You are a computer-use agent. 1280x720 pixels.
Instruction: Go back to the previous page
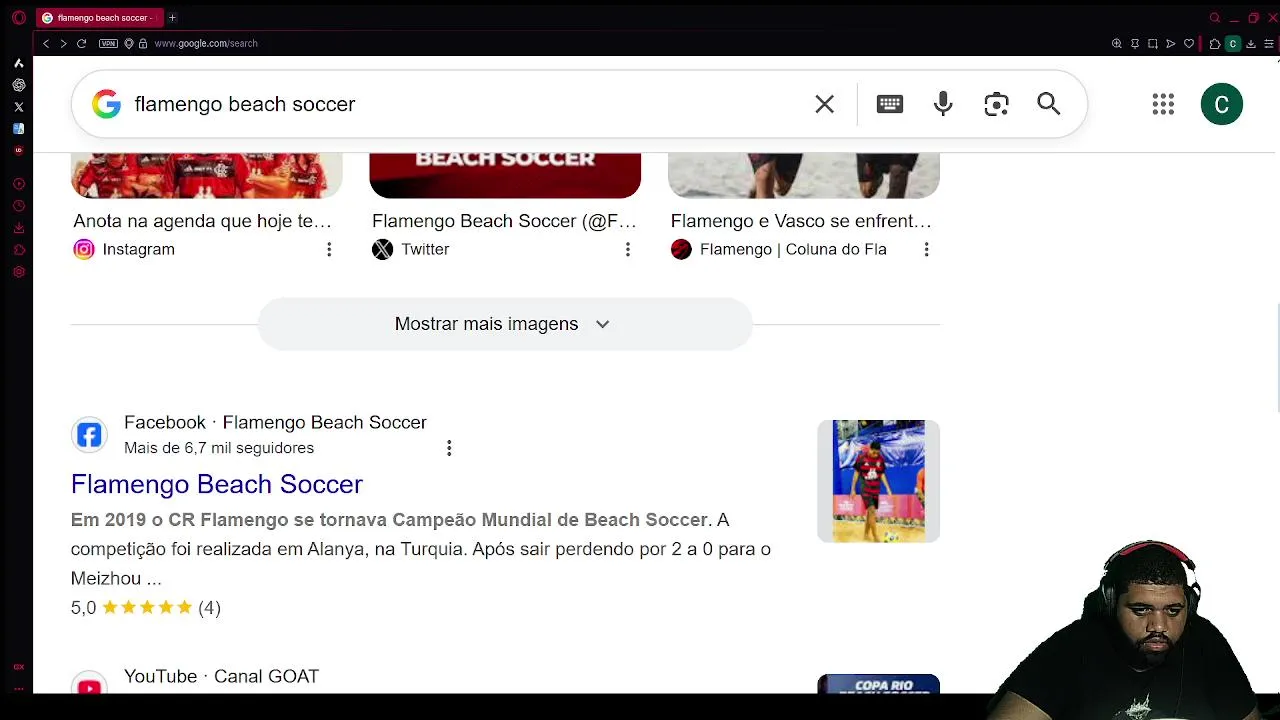[x=45, y=44]
